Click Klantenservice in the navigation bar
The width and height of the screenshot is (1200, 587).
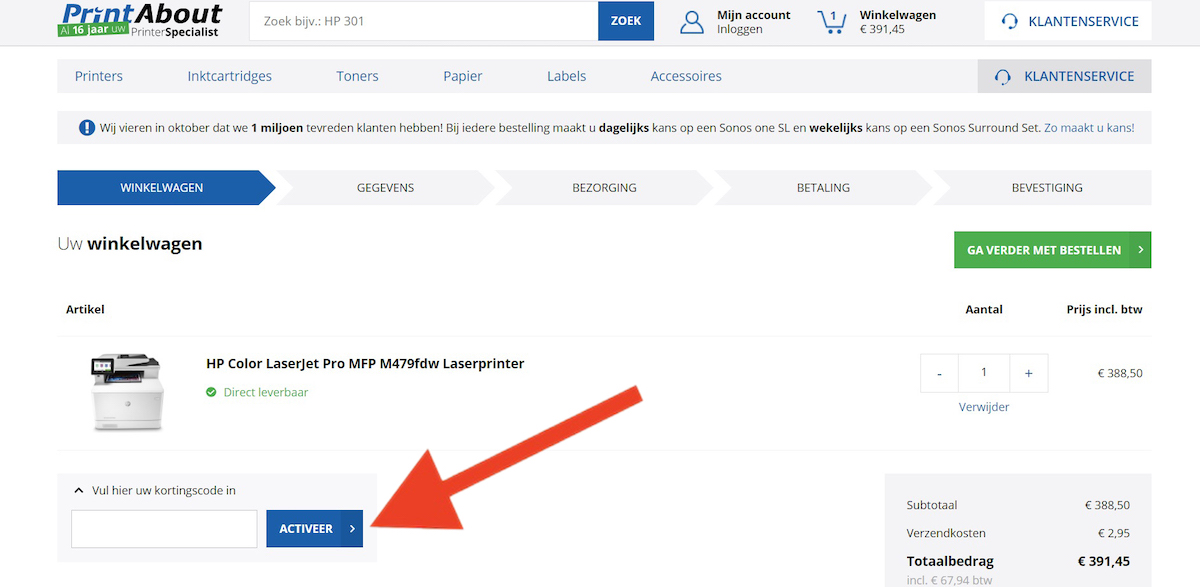pos(1064,76)
